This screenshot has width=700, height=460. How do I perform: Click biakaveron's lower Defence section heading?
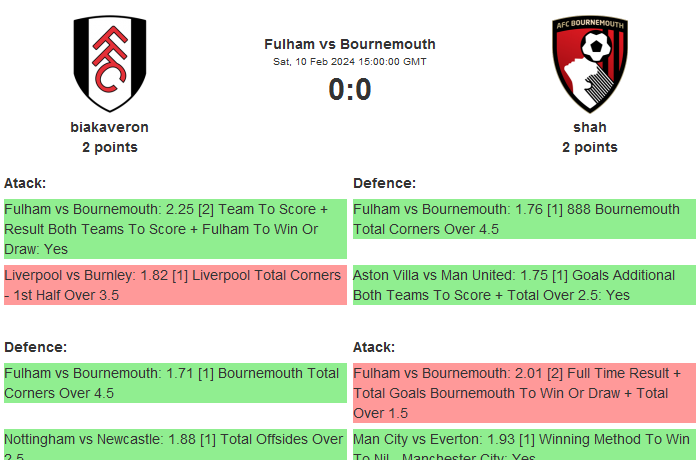click(x=35, y=347)
